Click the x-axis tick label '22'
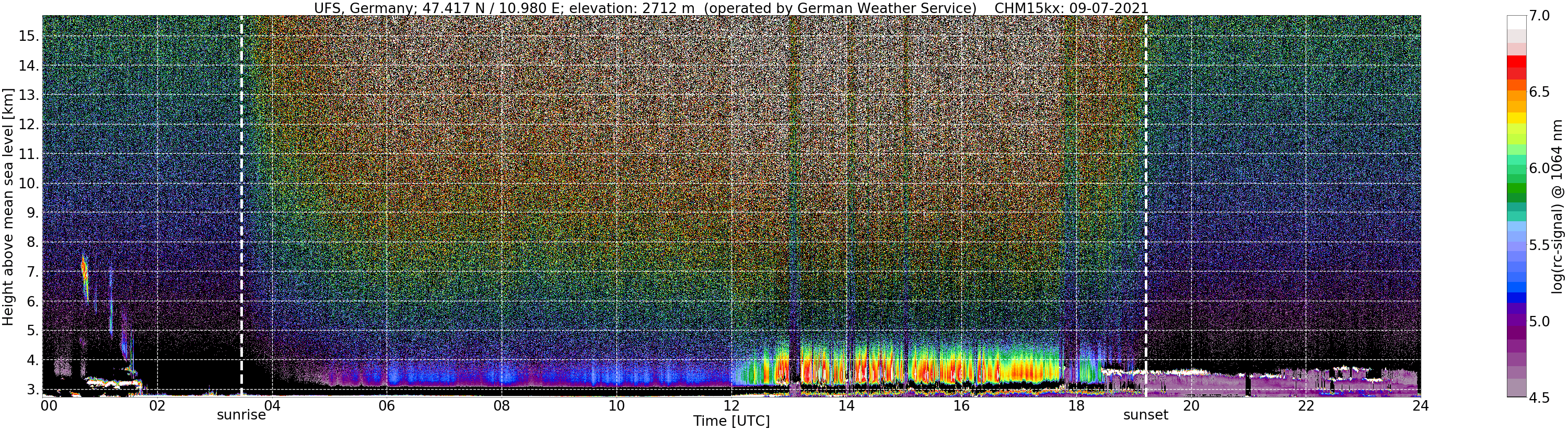This screenshot has width=1568, height=431. point(1305,406)
